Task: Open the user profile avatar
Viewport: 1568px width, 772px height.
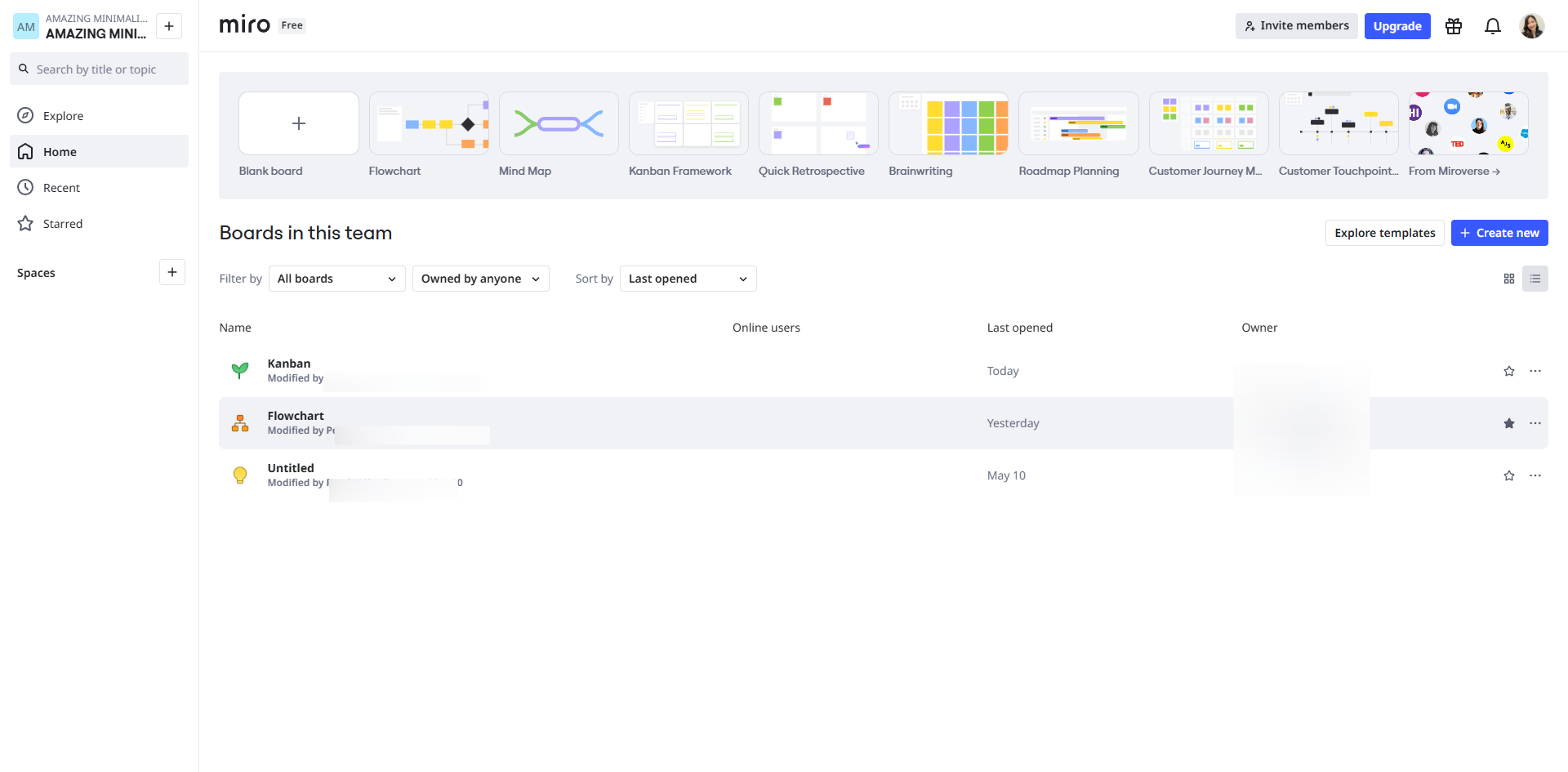Action: 1531,26
